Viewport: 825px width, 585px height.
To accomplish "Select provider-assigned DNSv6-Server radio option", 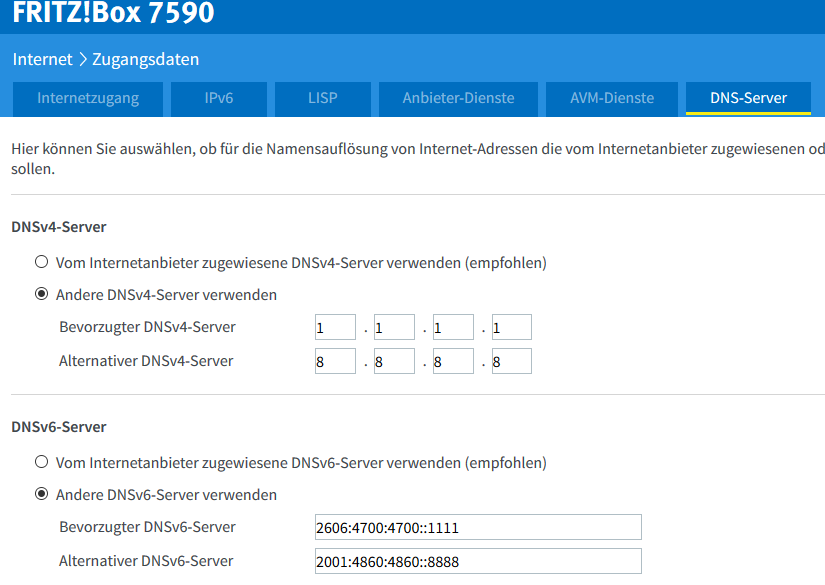I will click(x=42, y=462).
